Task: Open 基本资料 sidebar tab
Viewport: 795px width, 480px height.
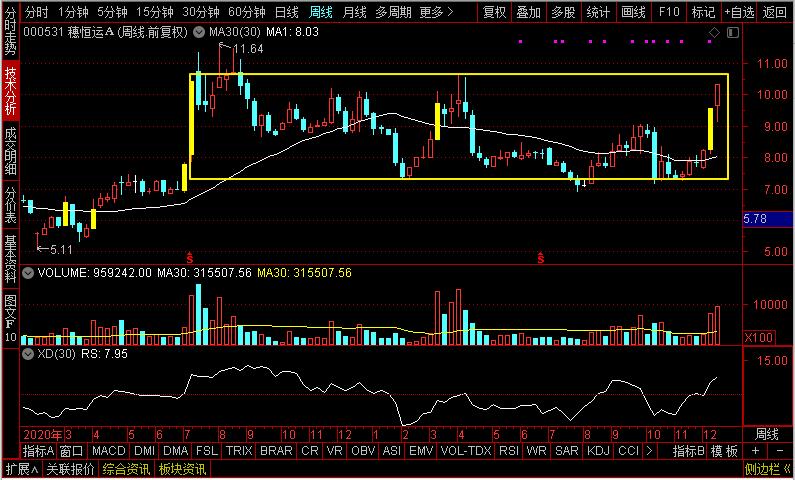Action: 10,258
